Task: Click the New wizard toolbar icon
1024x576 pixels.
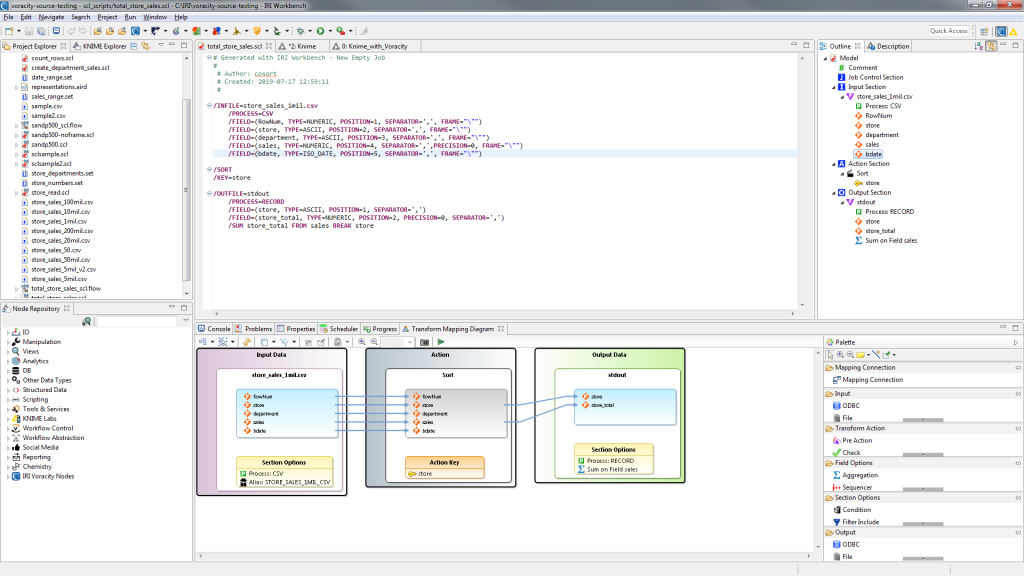Action: (9, 31)
